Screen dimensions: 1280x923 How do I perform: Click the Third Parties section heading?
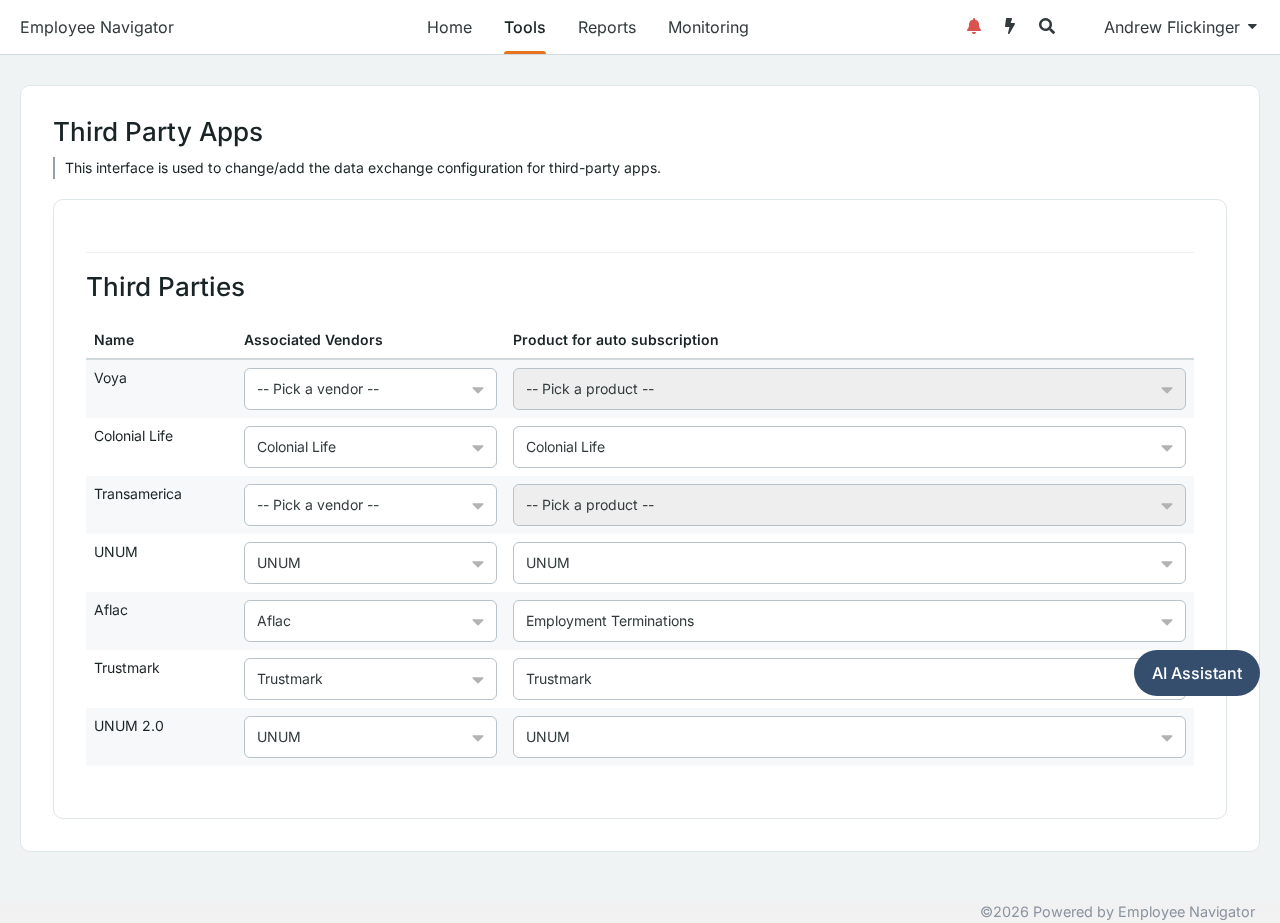(165, 287)
